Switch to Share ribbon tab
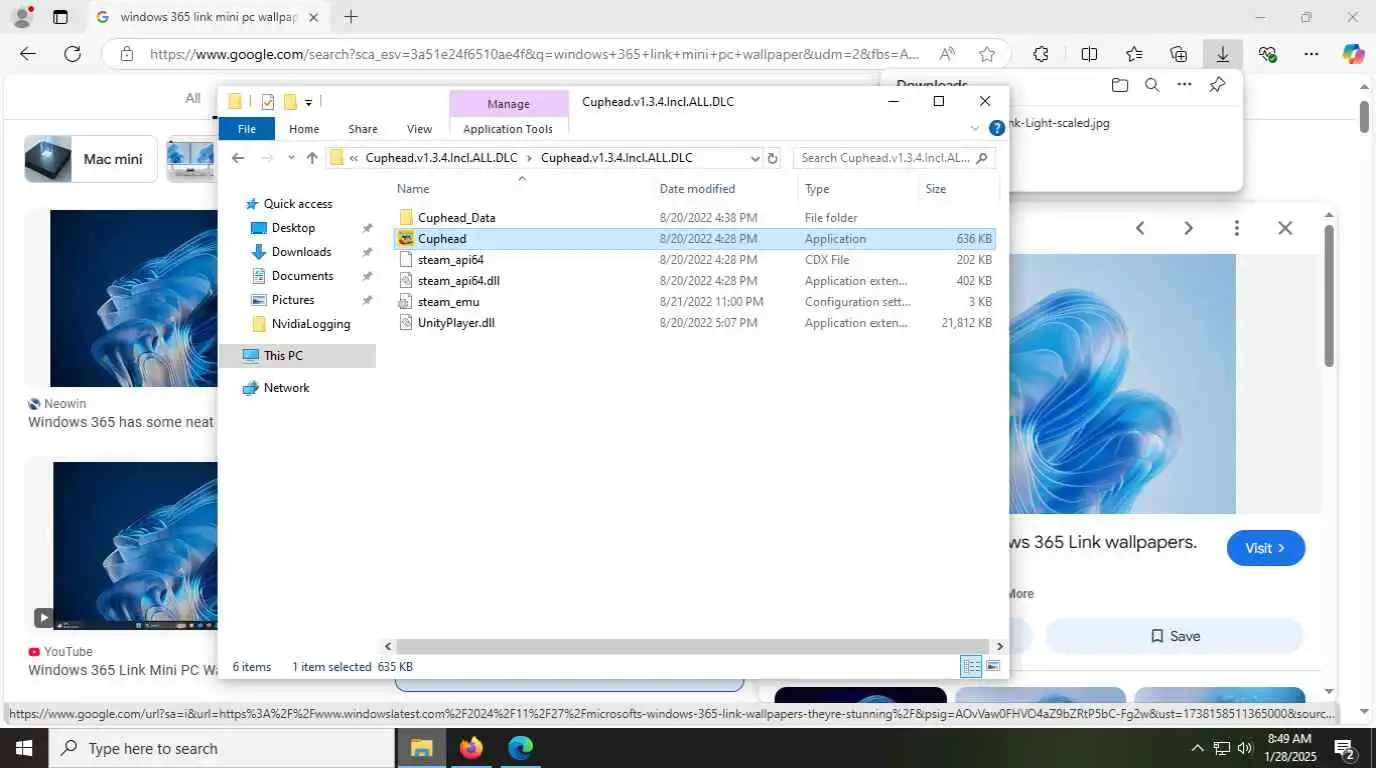 [x=363, y=129]
